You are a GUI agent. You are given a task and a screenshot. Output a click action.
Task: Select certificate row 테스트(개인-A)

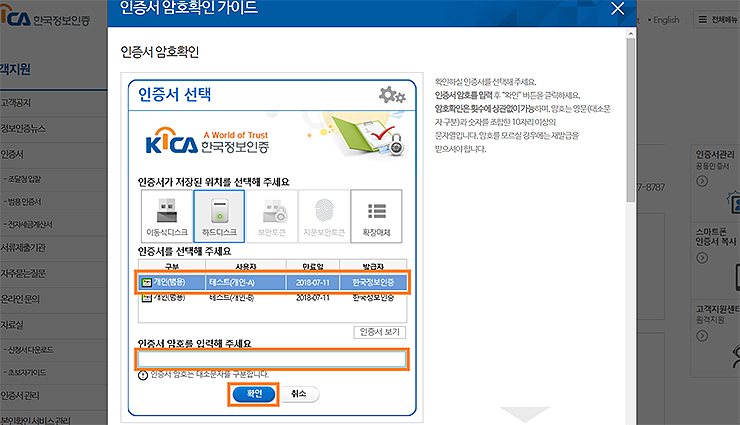(272, 283)
